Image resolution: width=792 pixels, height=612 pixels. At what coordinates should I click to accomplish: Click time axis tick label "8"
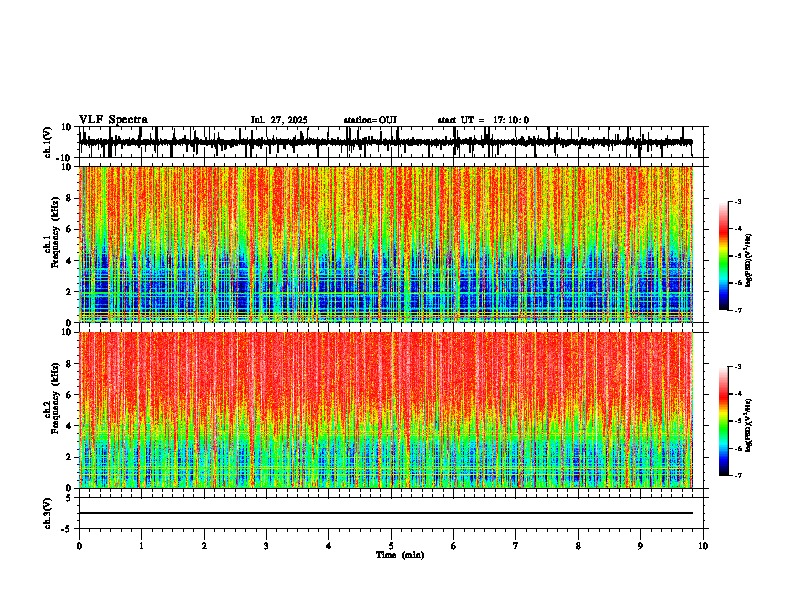pos(578,546)
